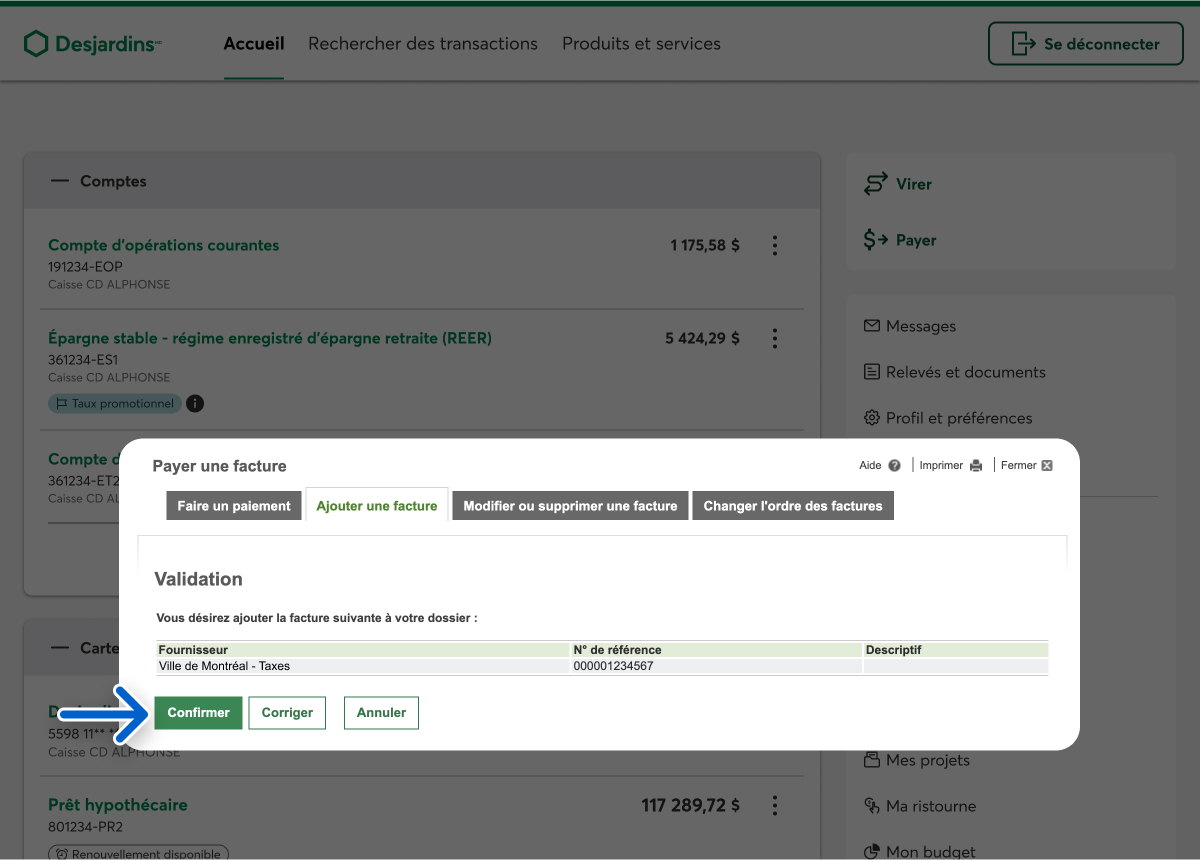Image resolution: width=1200 pixels, height=860 pixels.
Task: Open three-dot menu for Épargne stable REER
Action: point(774,339)
